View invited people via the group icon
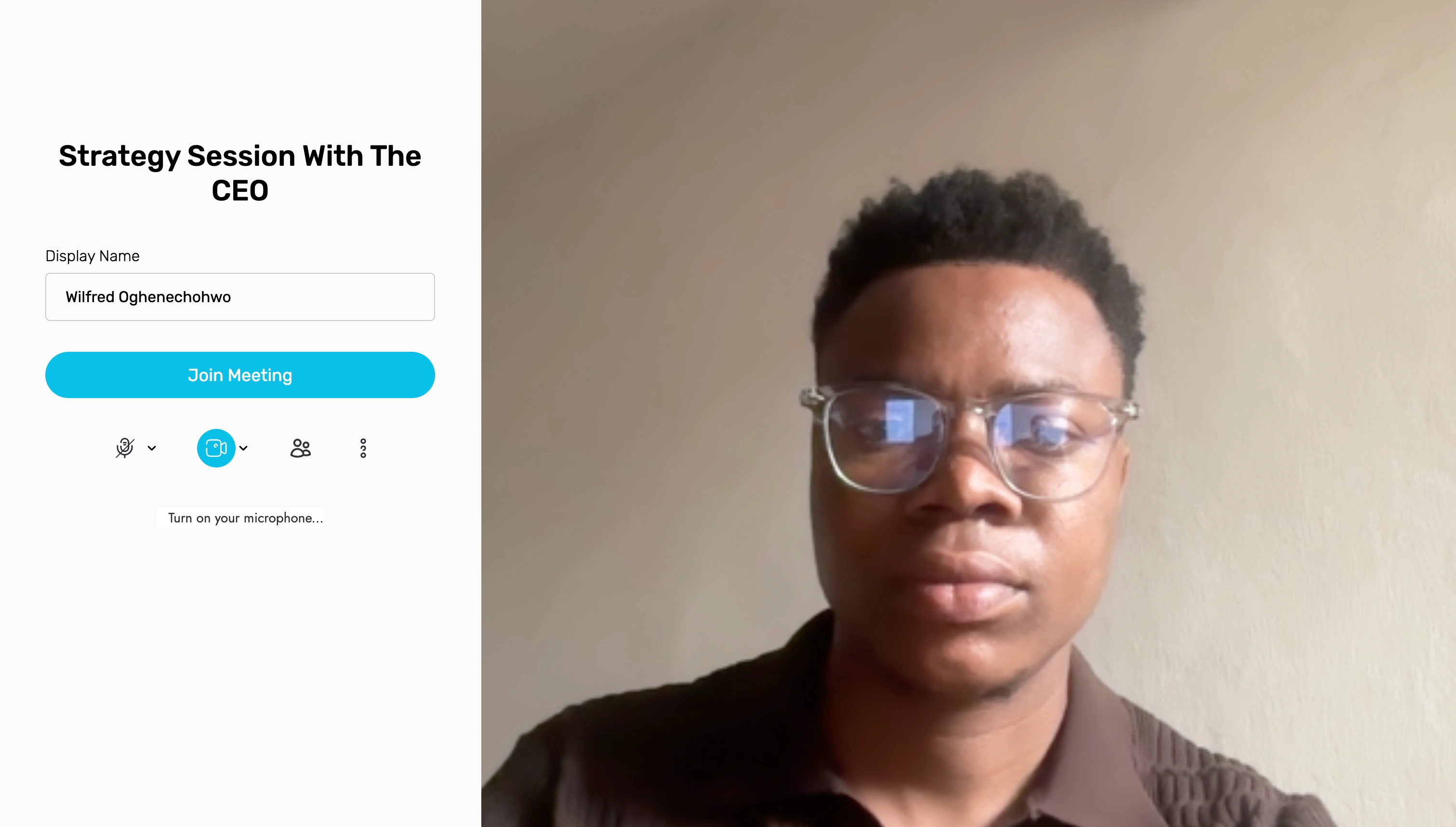The height and width of the screenshot is (827, 1456). click(x=300, y=448)
